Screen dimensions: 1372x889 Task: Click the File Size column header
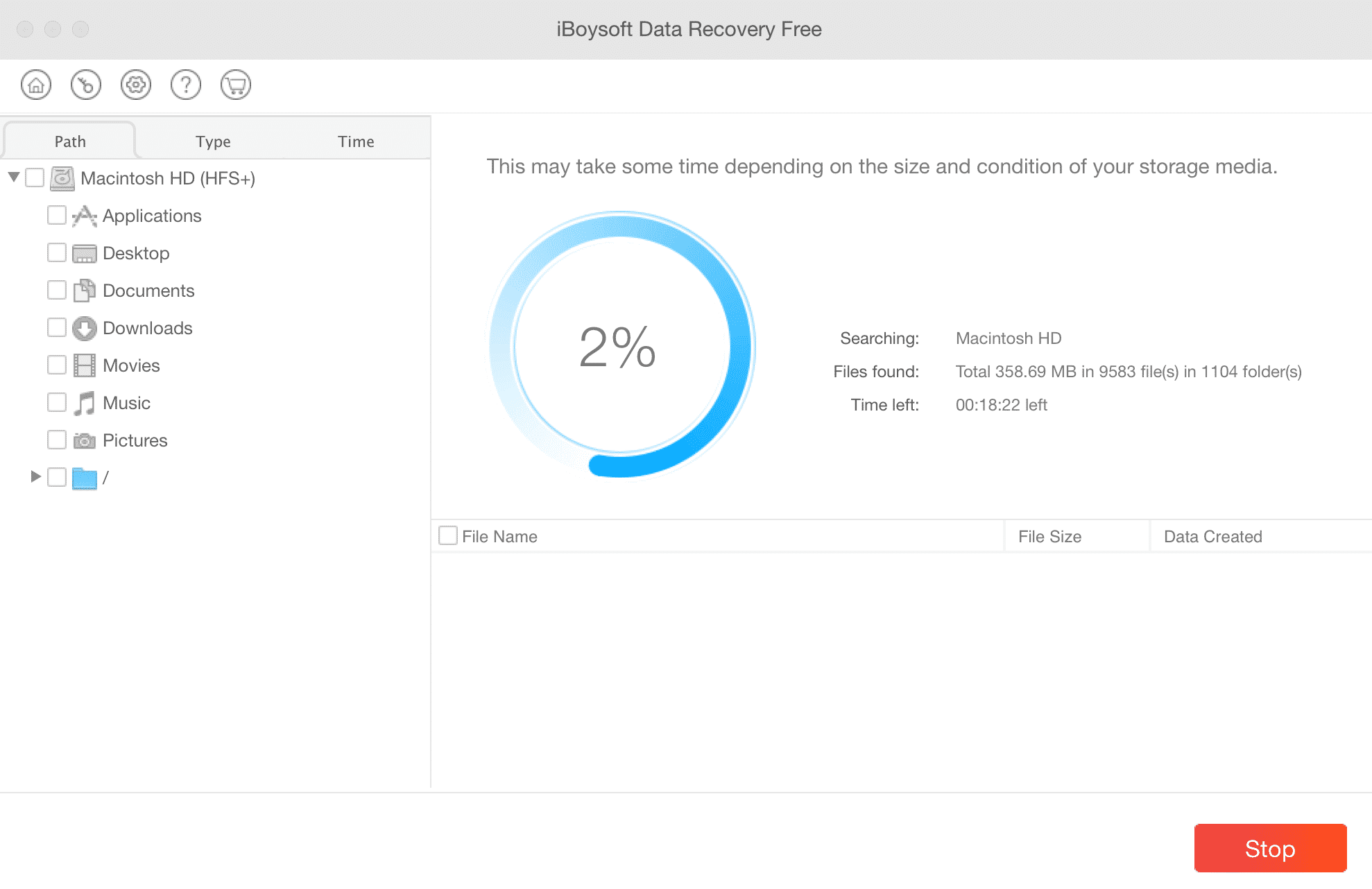[x=1049, y=537]
